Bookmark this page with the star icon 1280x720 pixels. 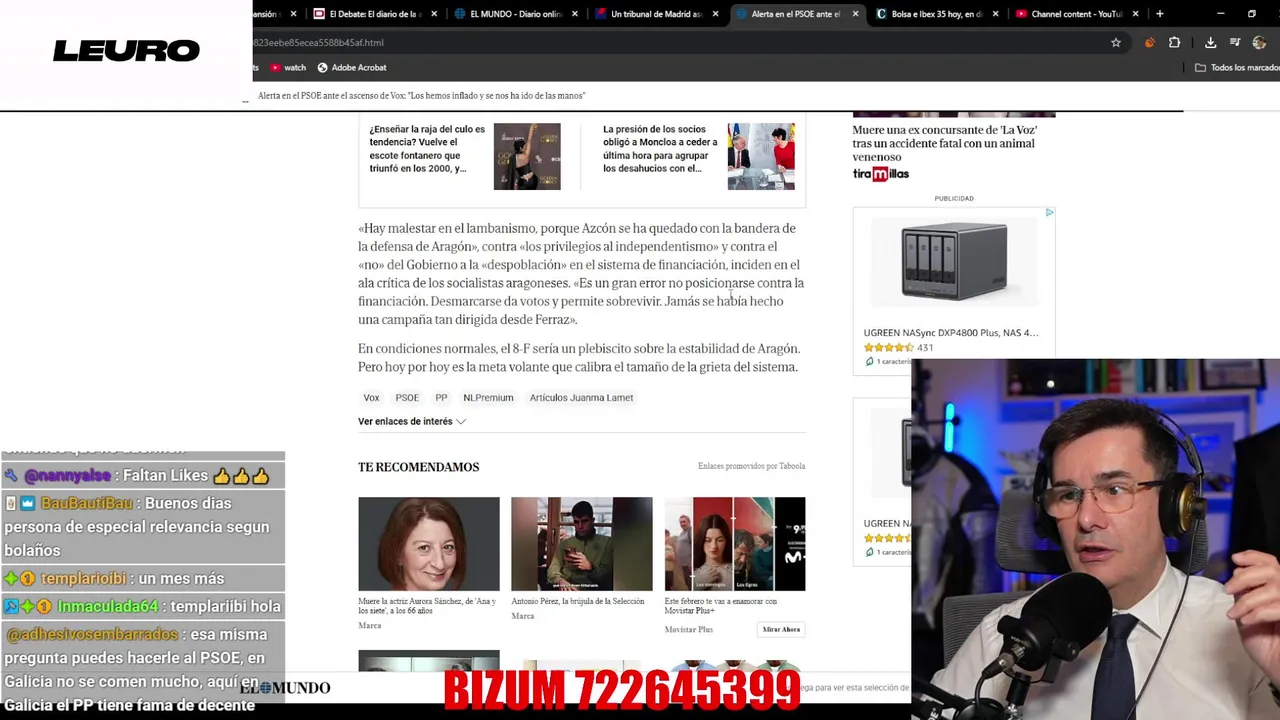point(1116,43)
